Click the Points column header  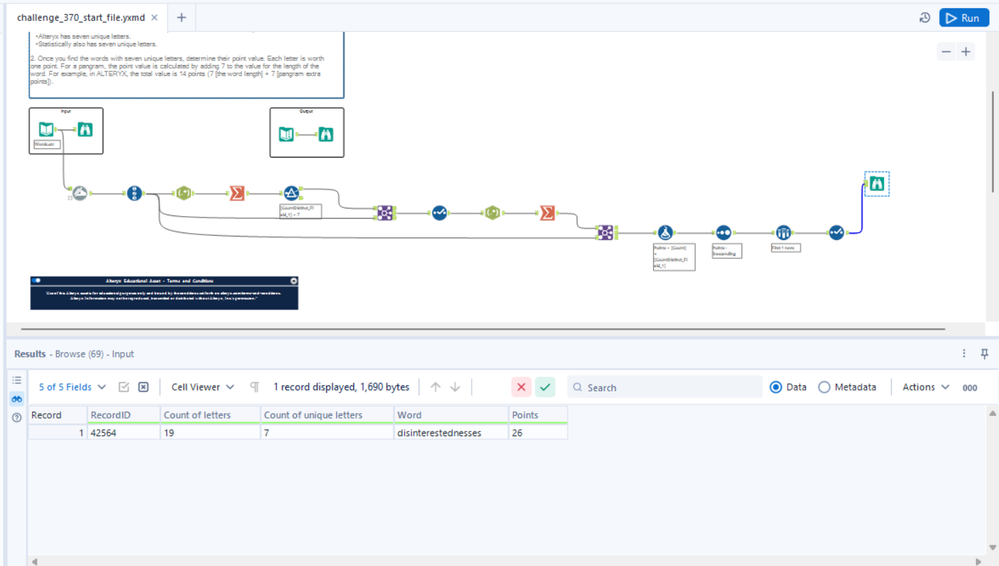click(538, 415)
